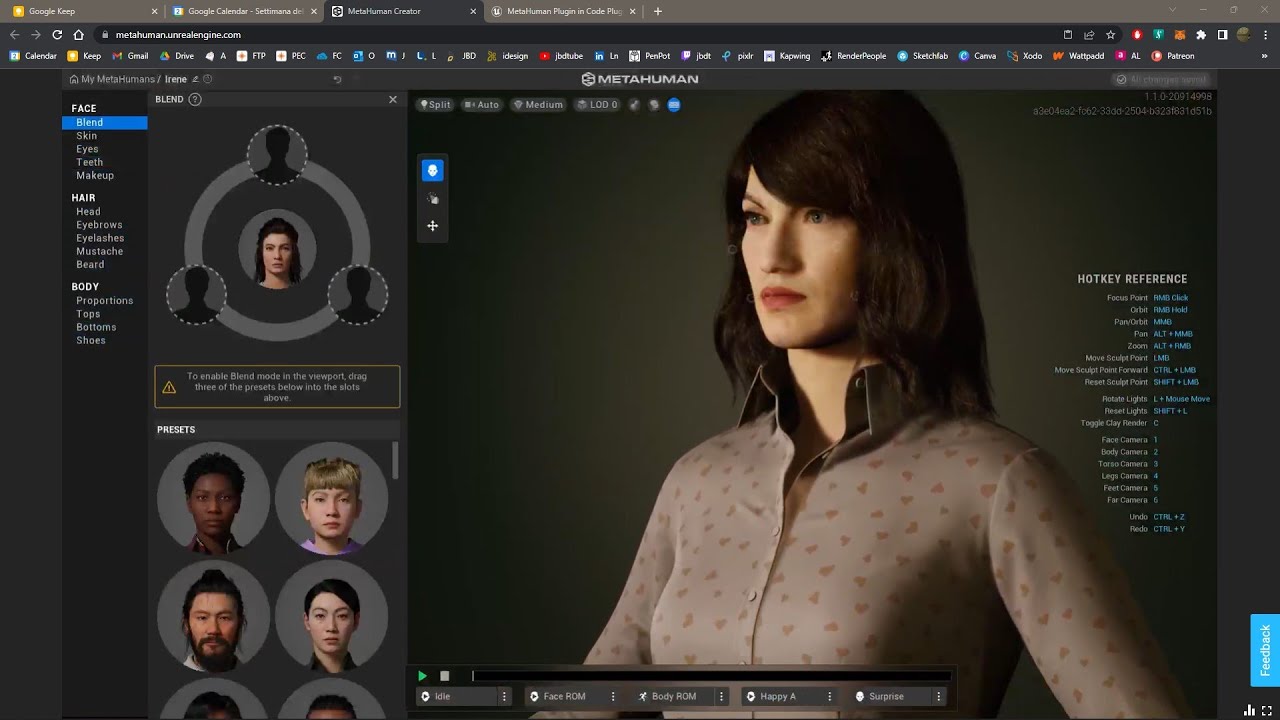The height and width of the screenshot is (720, 1280).
Task: Open the Eyebrows settings
Action: [x=99, y=225]
